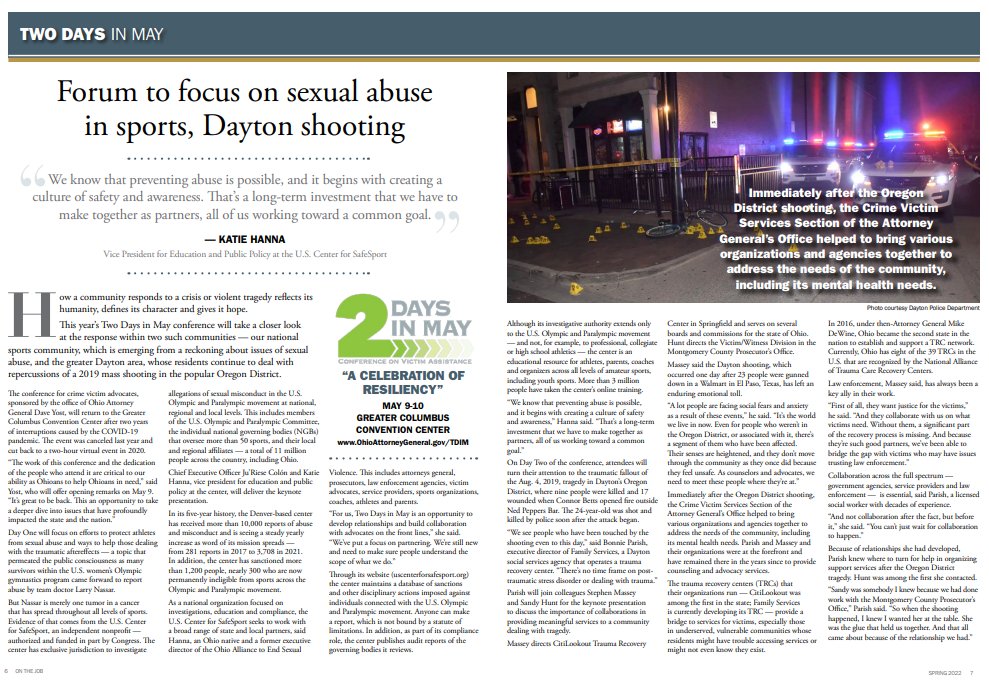Click the paragraph starting "In 2016, under then-Attorney General Mike DeWine"
989x681 pixels.
(x=903, y=347)
